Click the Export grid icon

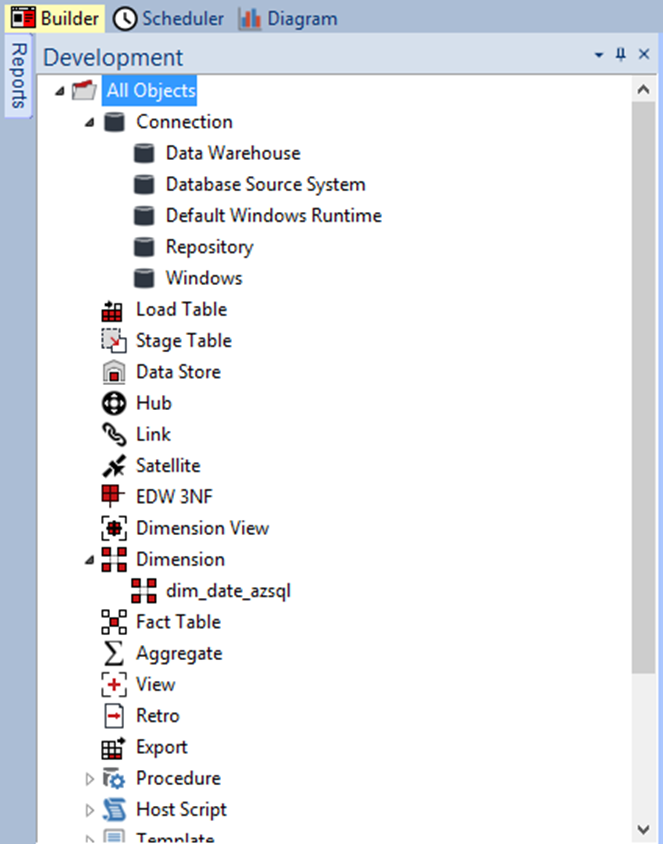click(114, 748)
